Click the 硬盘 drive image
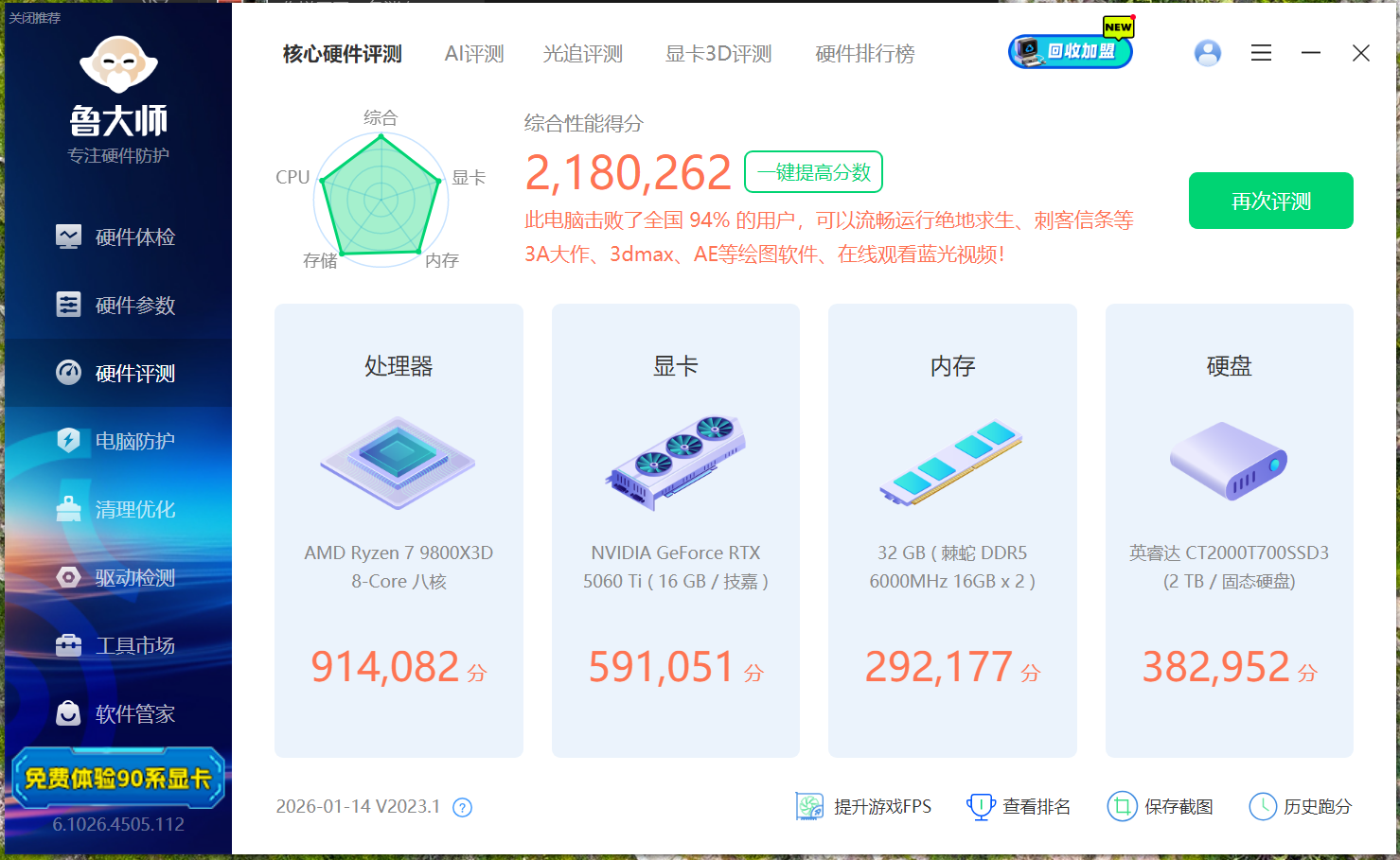This screenshot has height=860, width=1400. point(1229,461)
